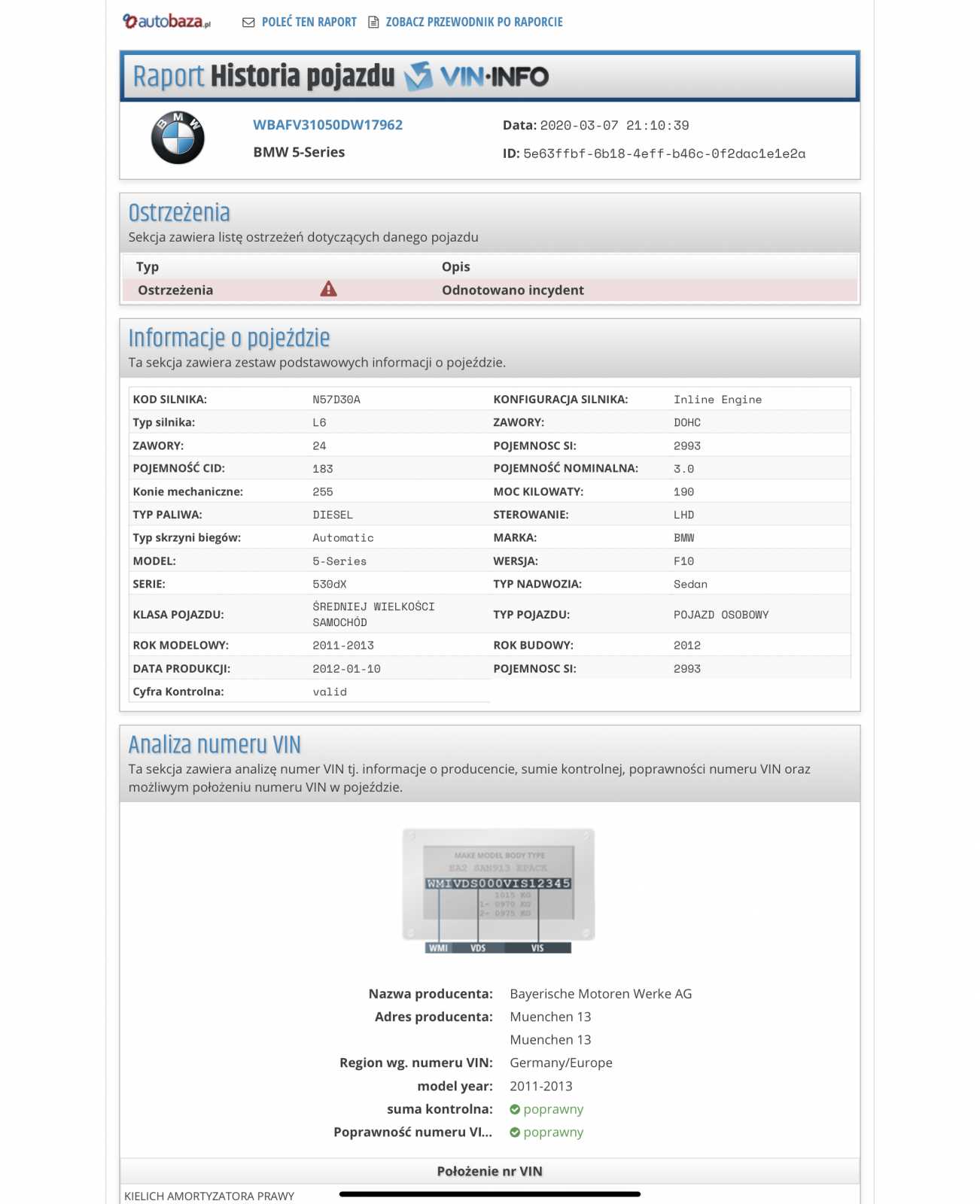Click the Kielich amortyzatora prawy entry
Image resolution: width=980 pixels, height=1204 pixels.
click(x=209, y=1196)
